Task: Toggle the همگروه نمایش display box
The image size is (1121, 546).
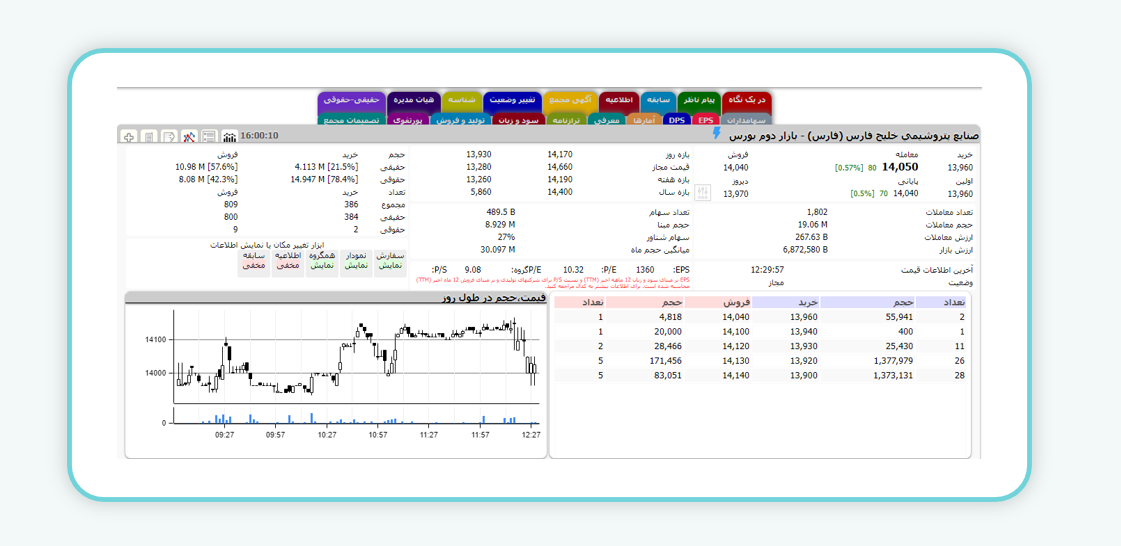Action: [x=322, y=260]
